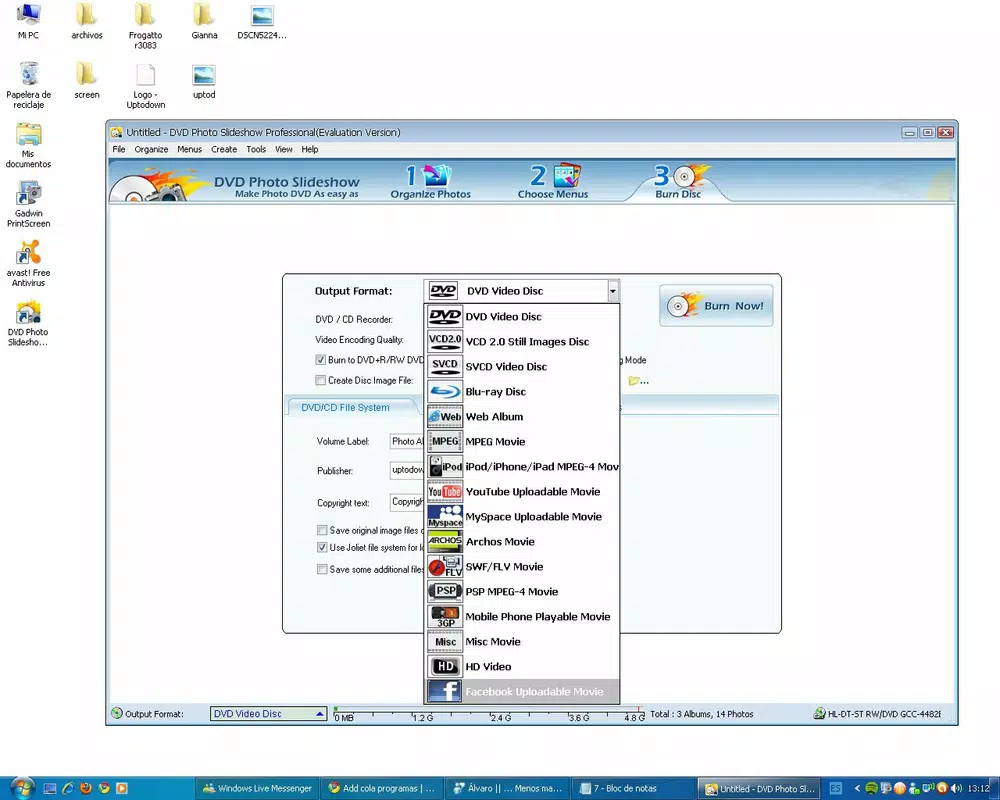
Task: Open Logo - Uptodown file on desktop
Action: point(145,85)
